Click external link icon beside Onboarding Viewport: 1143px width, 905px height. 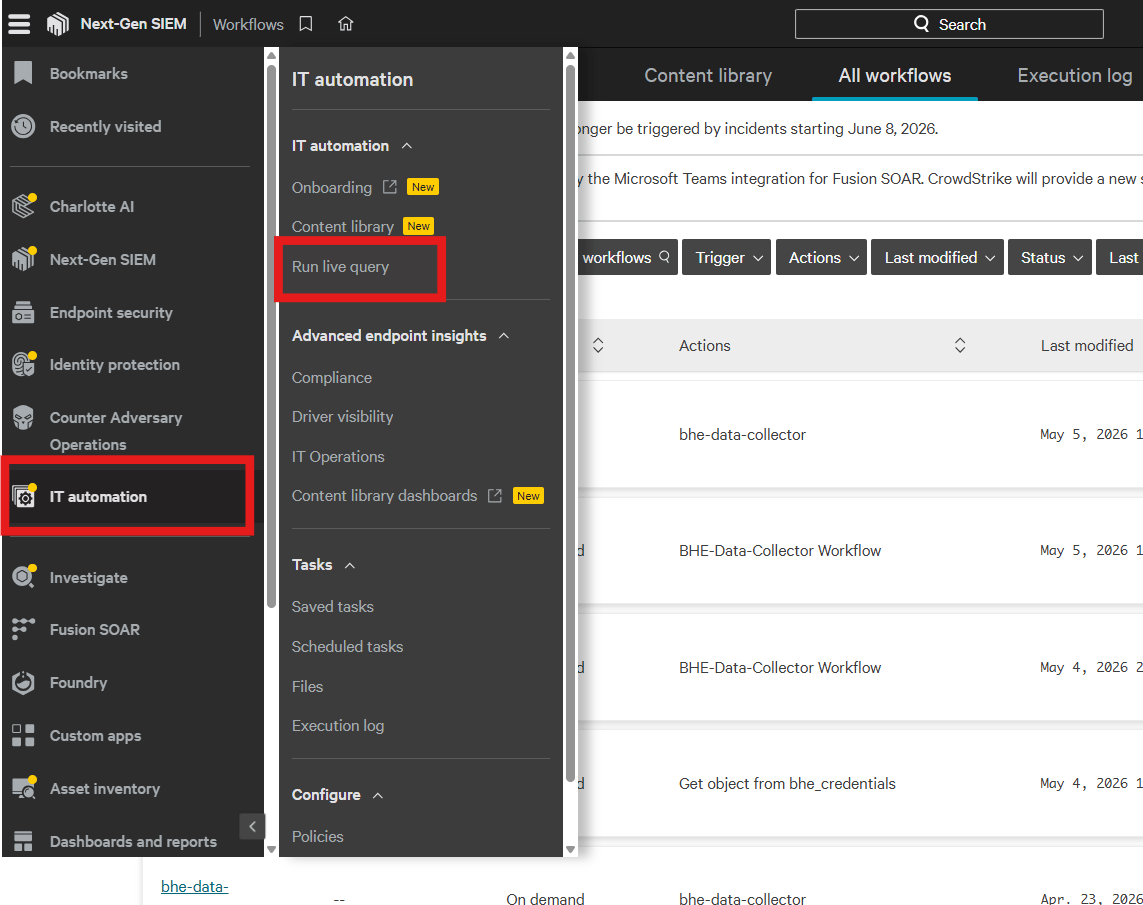tap(390, 187)
